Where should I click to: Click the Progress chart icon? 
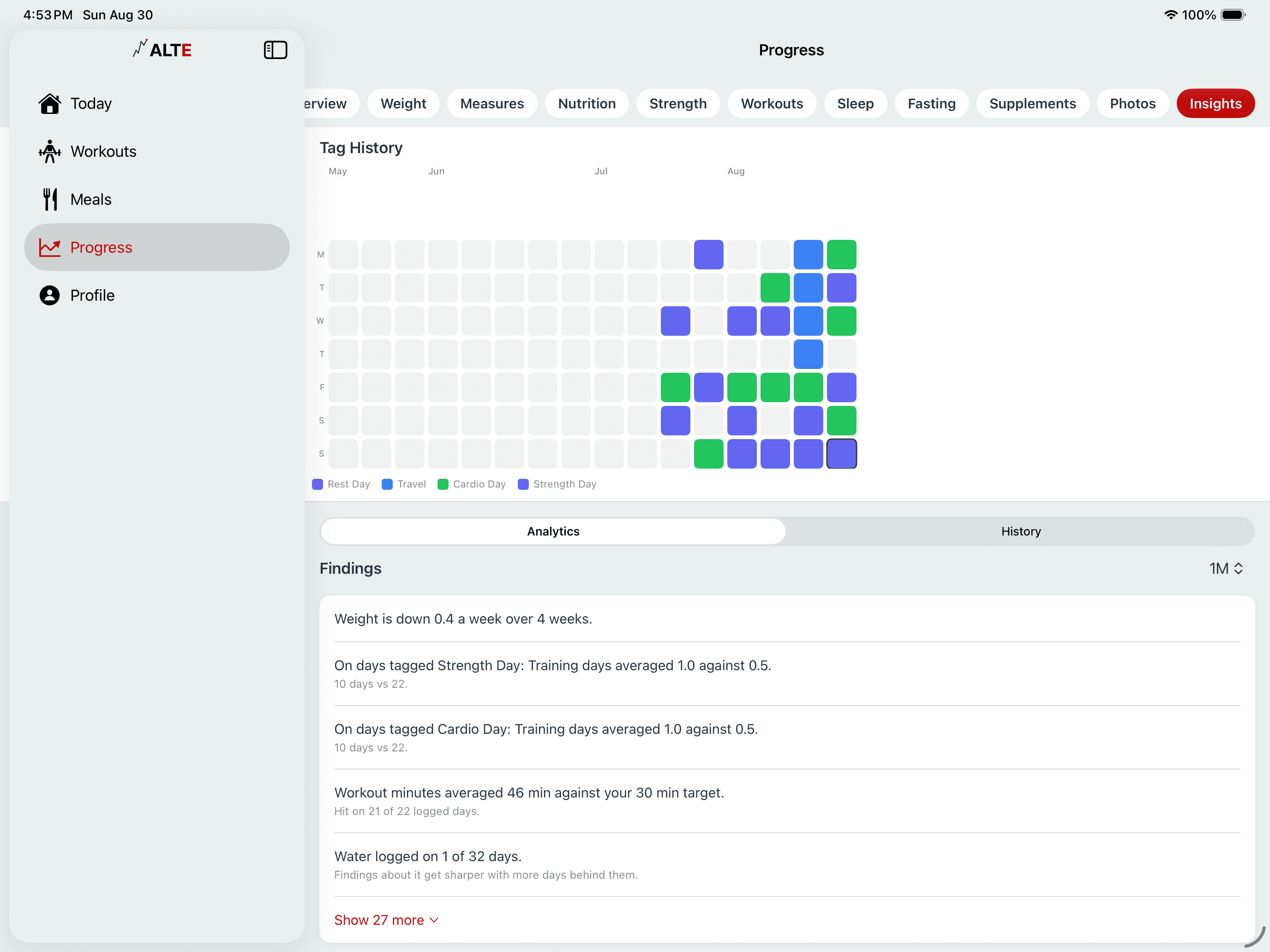(x=49, y=247)
